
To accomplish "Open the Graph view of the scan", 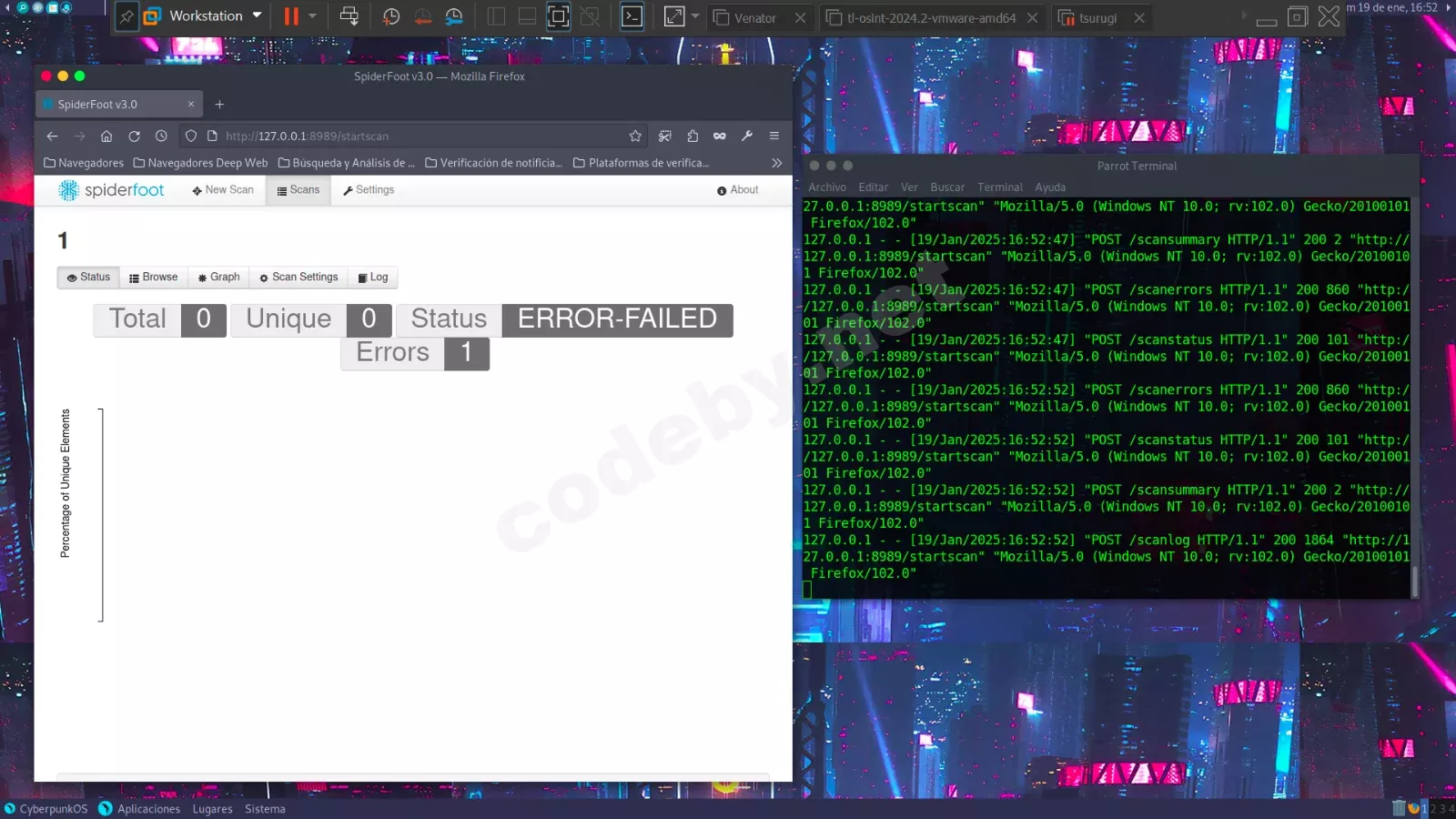I will click(x=218, y=277).
